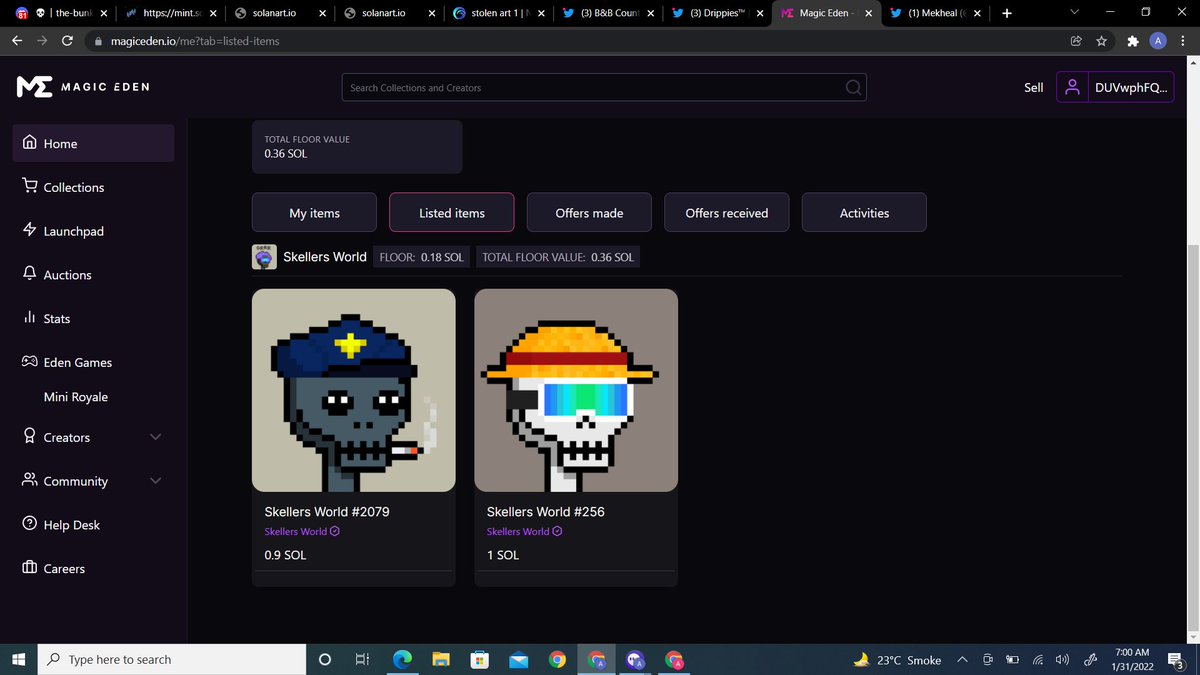Click the Stats bar chart icon
This screenshot has height=675, width=1200.
30,318
